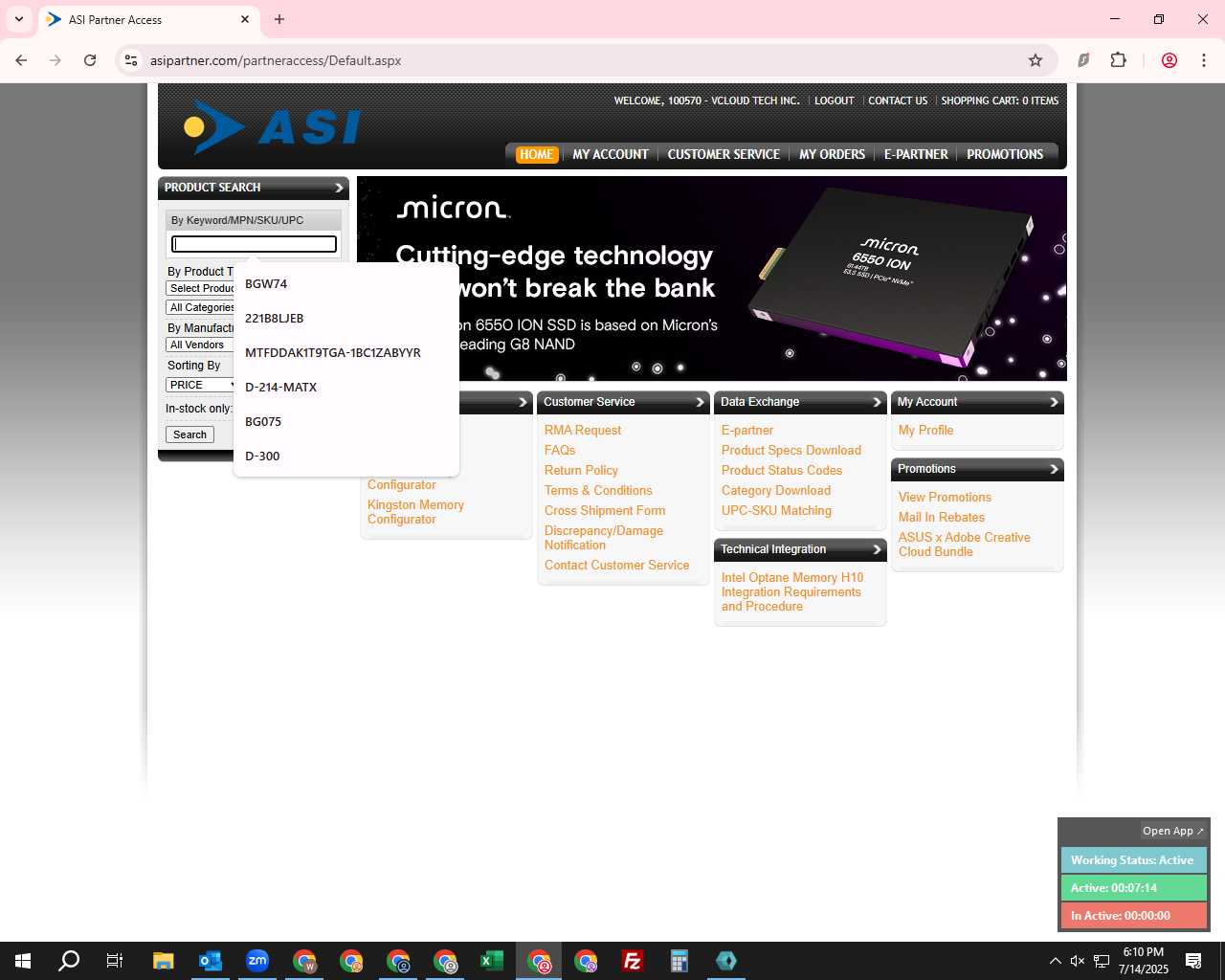1225x980 pixels.
Task: Expand Promotions section arrow
Action: pos(1054,469)
